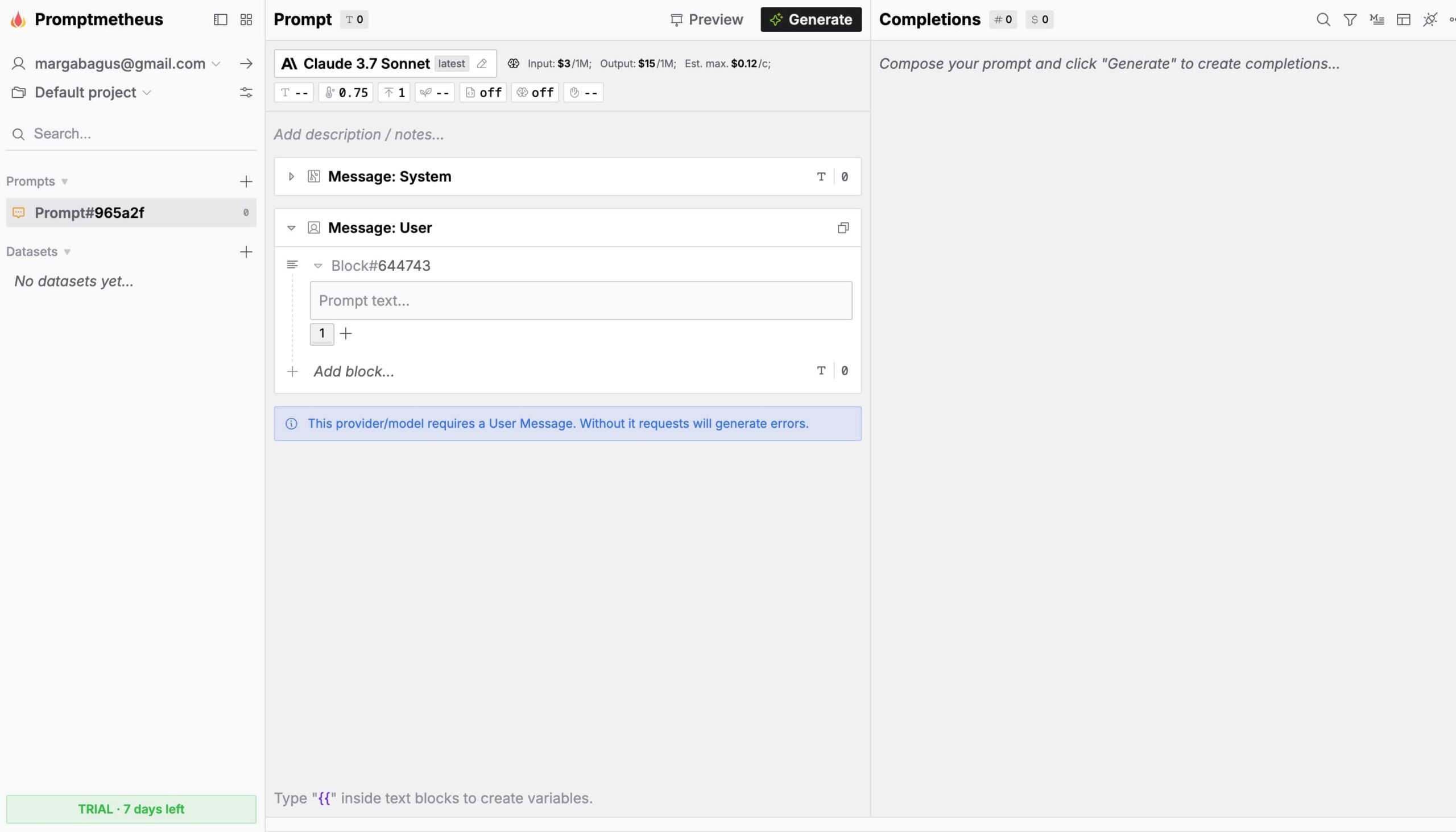The image size is (1456, 832).
Task: Toggle the sidebar panel layout icon
Action: pyautogui.click(x=220, y=19)
